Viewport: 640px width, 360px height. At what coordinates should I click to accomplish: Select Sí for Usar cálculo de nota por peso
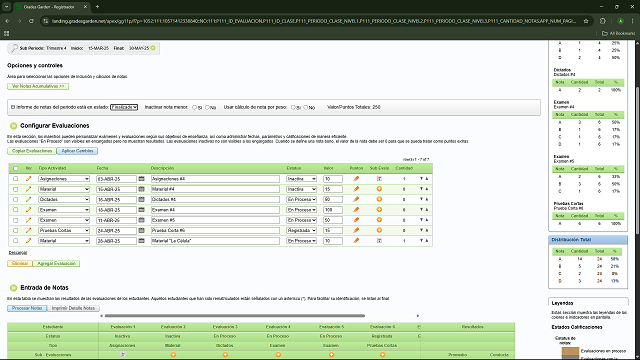pyautogui.click(x=293, y=107)
